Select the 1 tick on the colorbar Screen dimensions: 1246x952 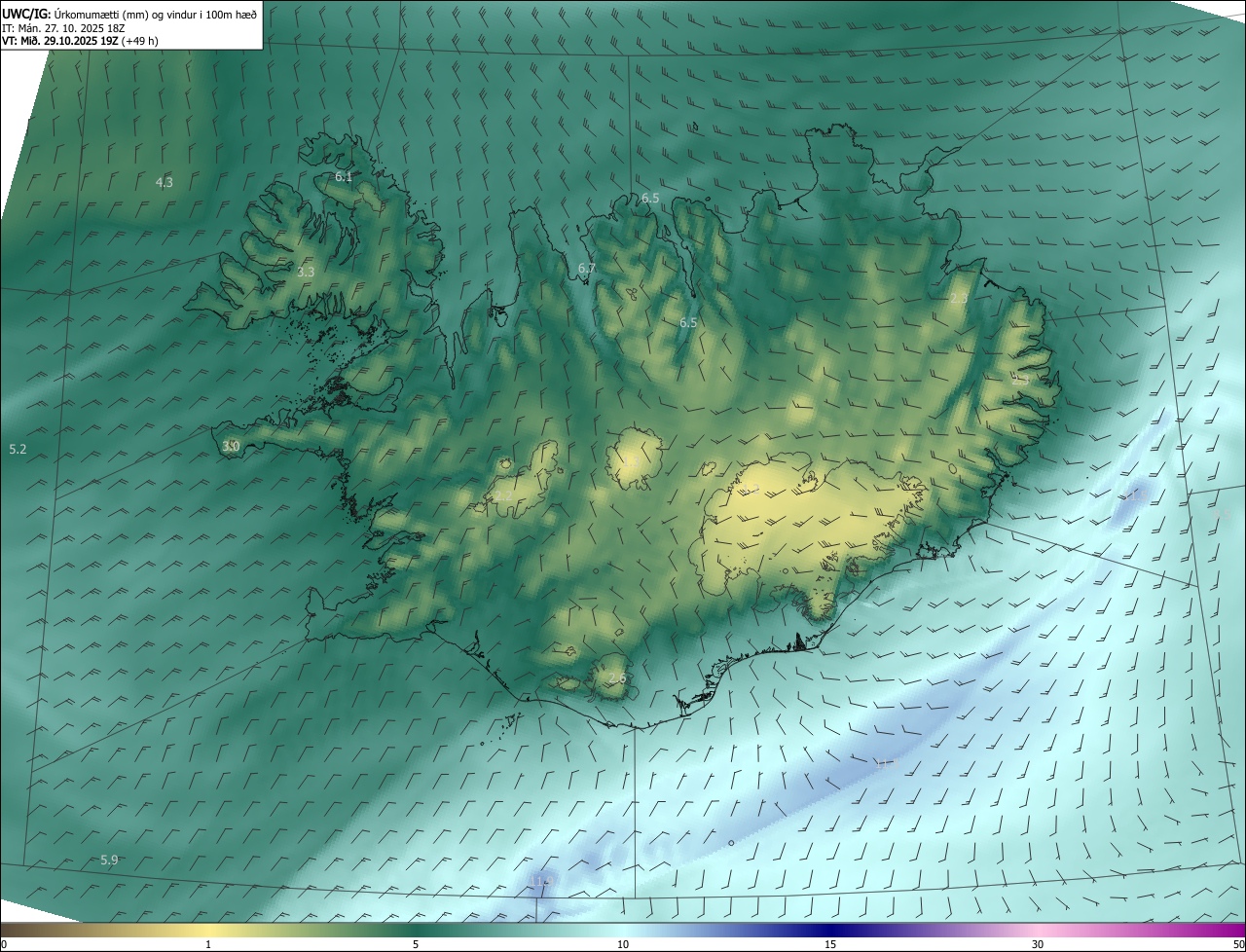[x=208, y=944]
